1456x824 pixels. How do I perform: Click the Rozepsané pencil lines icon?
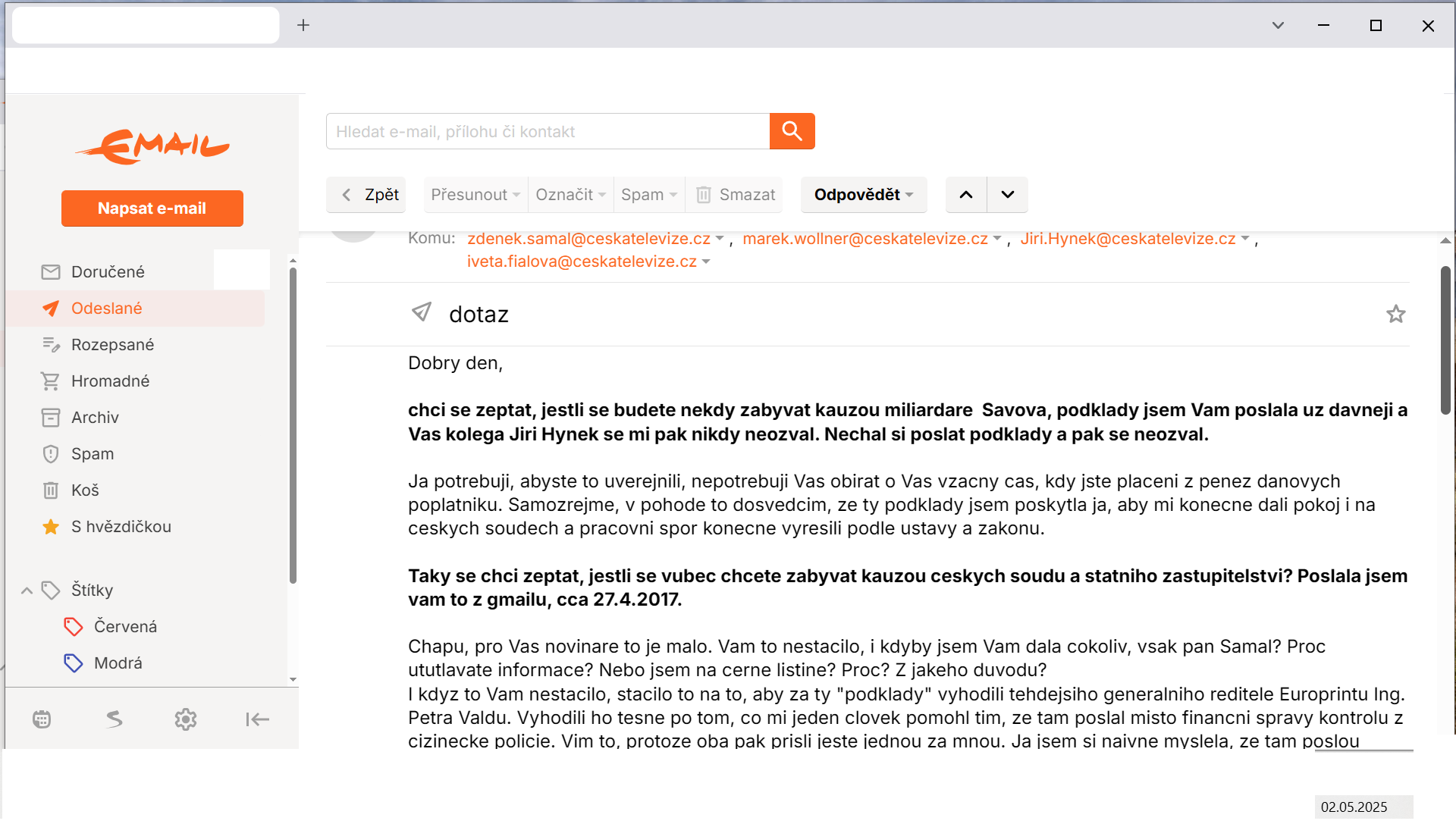51,344
